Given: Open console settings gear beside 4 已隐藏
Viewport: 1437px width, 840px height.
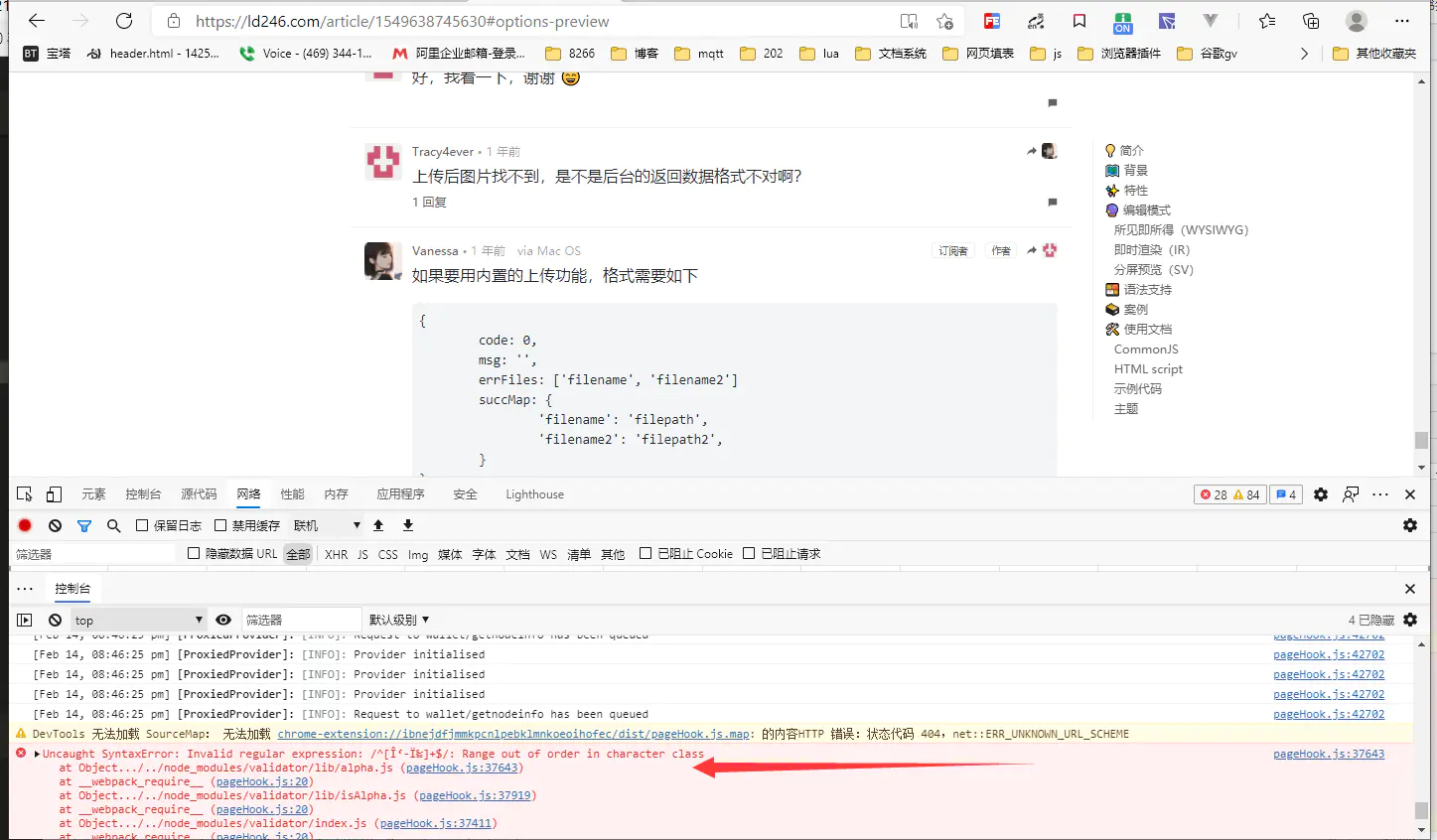Looking at the screenshot, I should coord(1410,620).
